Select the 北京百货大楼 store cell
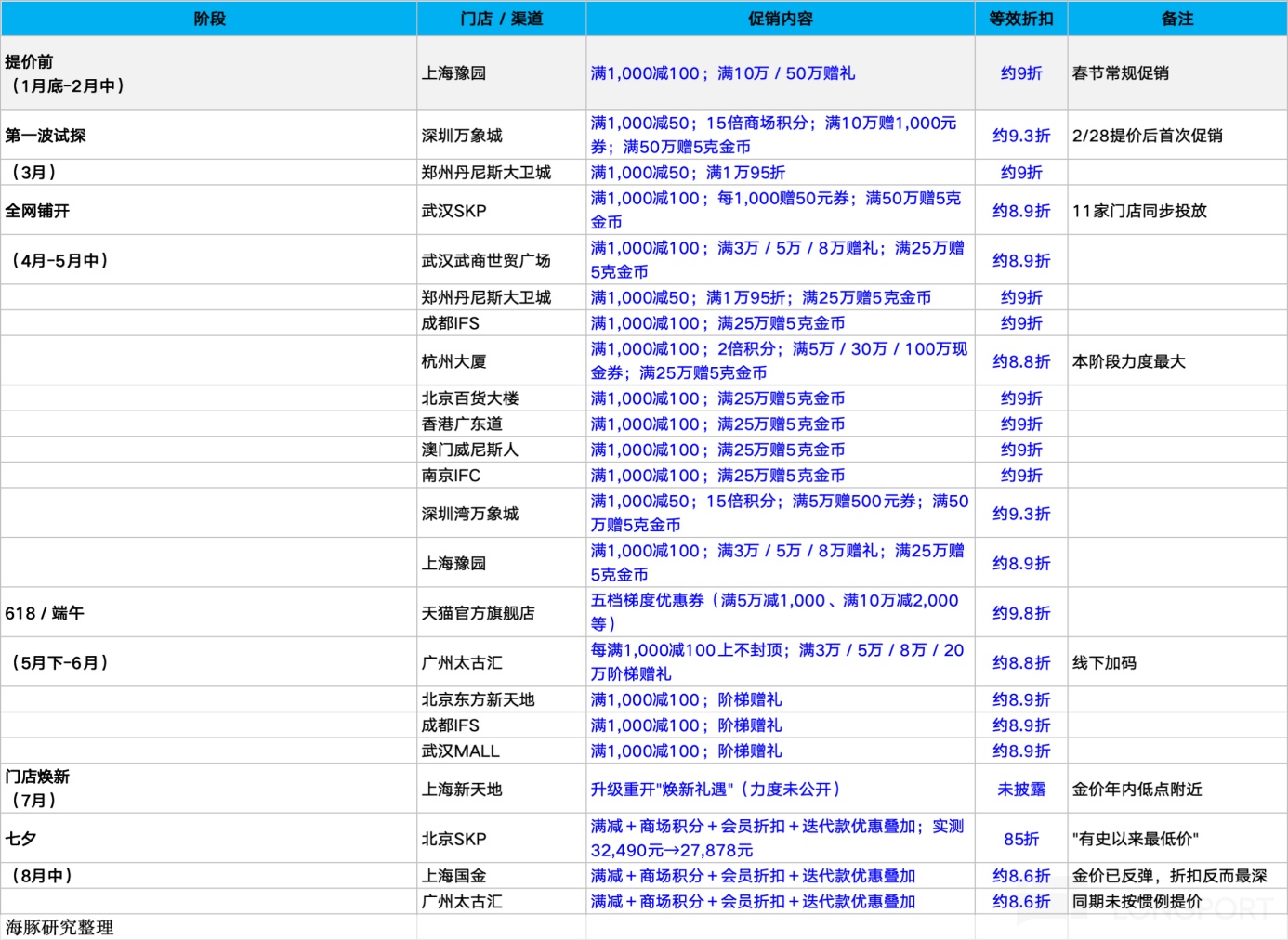Viewport: 1288px width, 940px height. (x=502, y=398)
